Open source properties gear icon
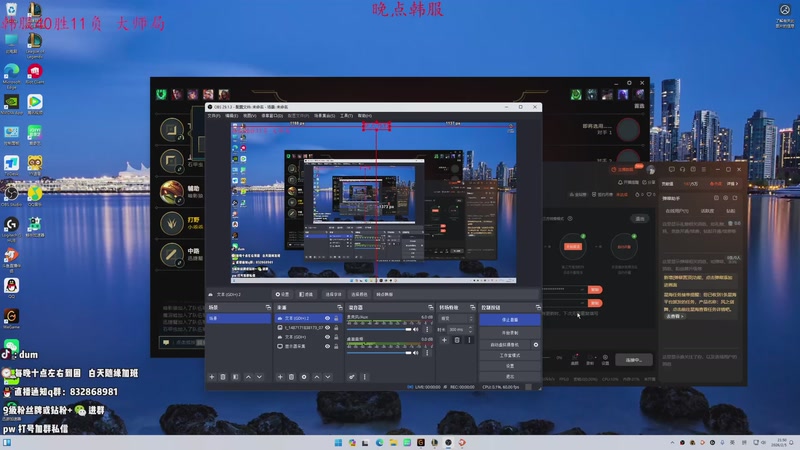The image size is (800, 450). click(x=304, y=377)
